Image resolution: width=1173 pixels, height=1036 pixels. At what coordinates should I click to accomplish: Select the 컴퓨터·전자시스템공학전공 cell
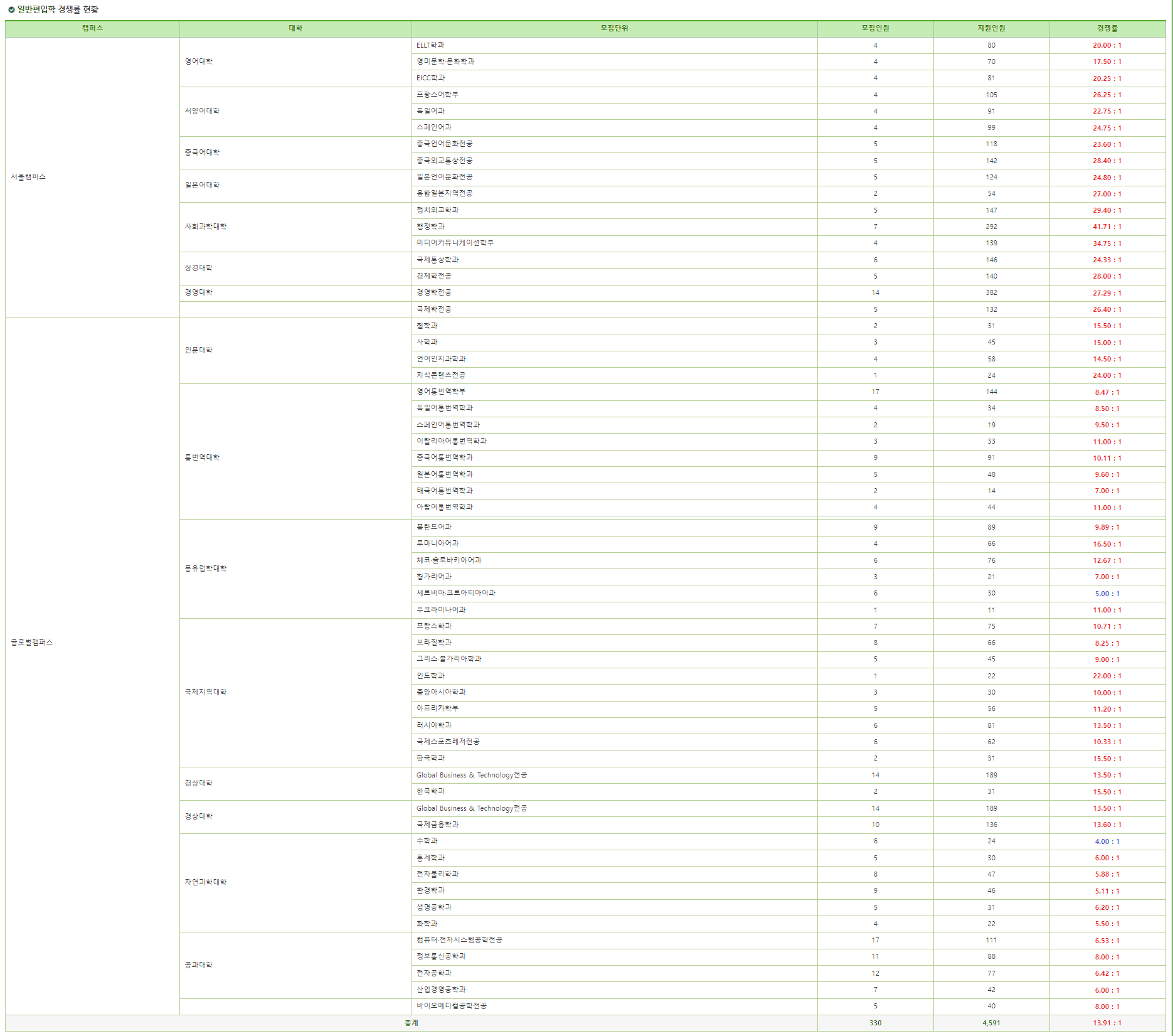click(614, 940)
